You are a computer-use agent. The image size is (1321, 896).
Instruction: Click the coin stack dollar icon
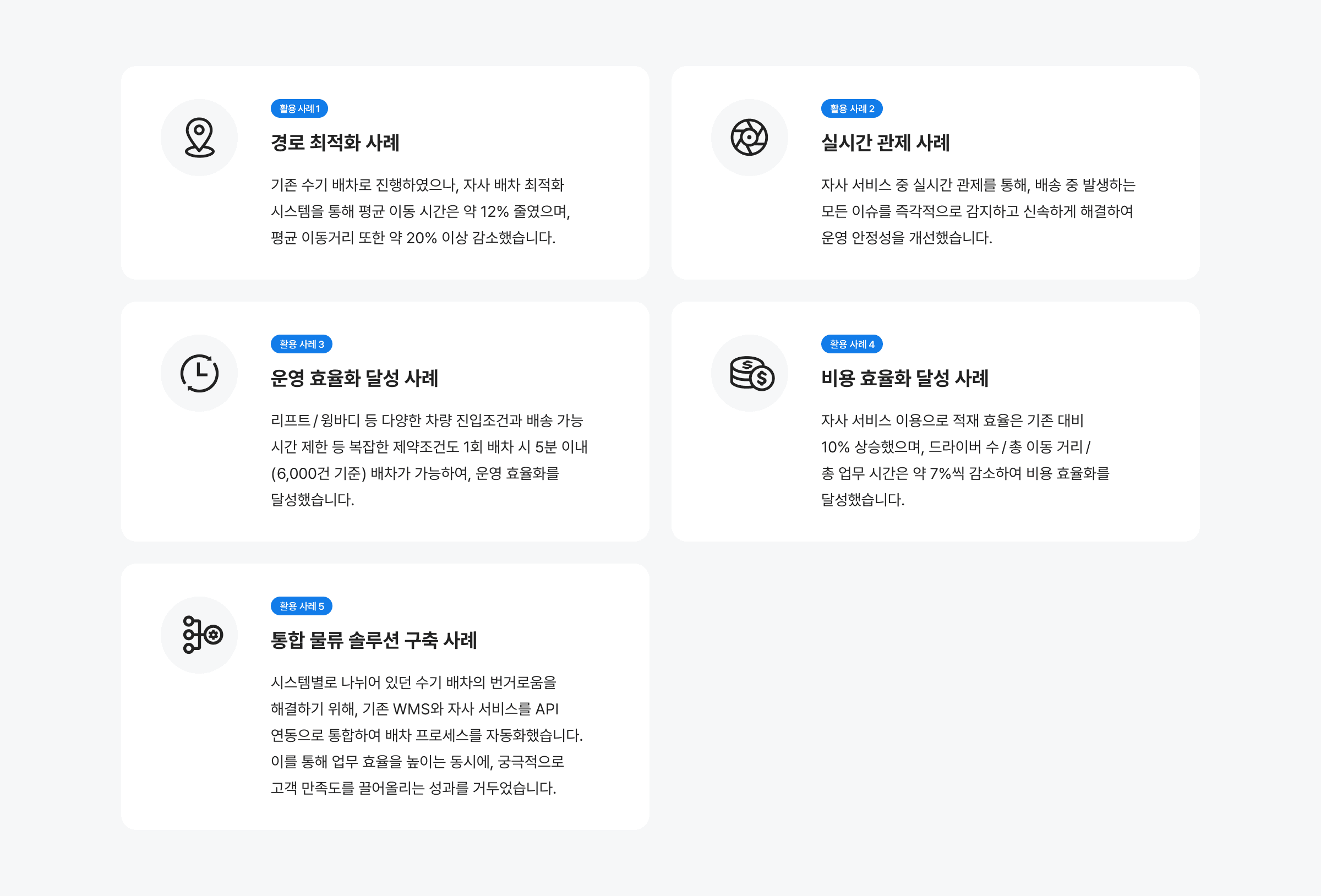(x=751, y=373)
